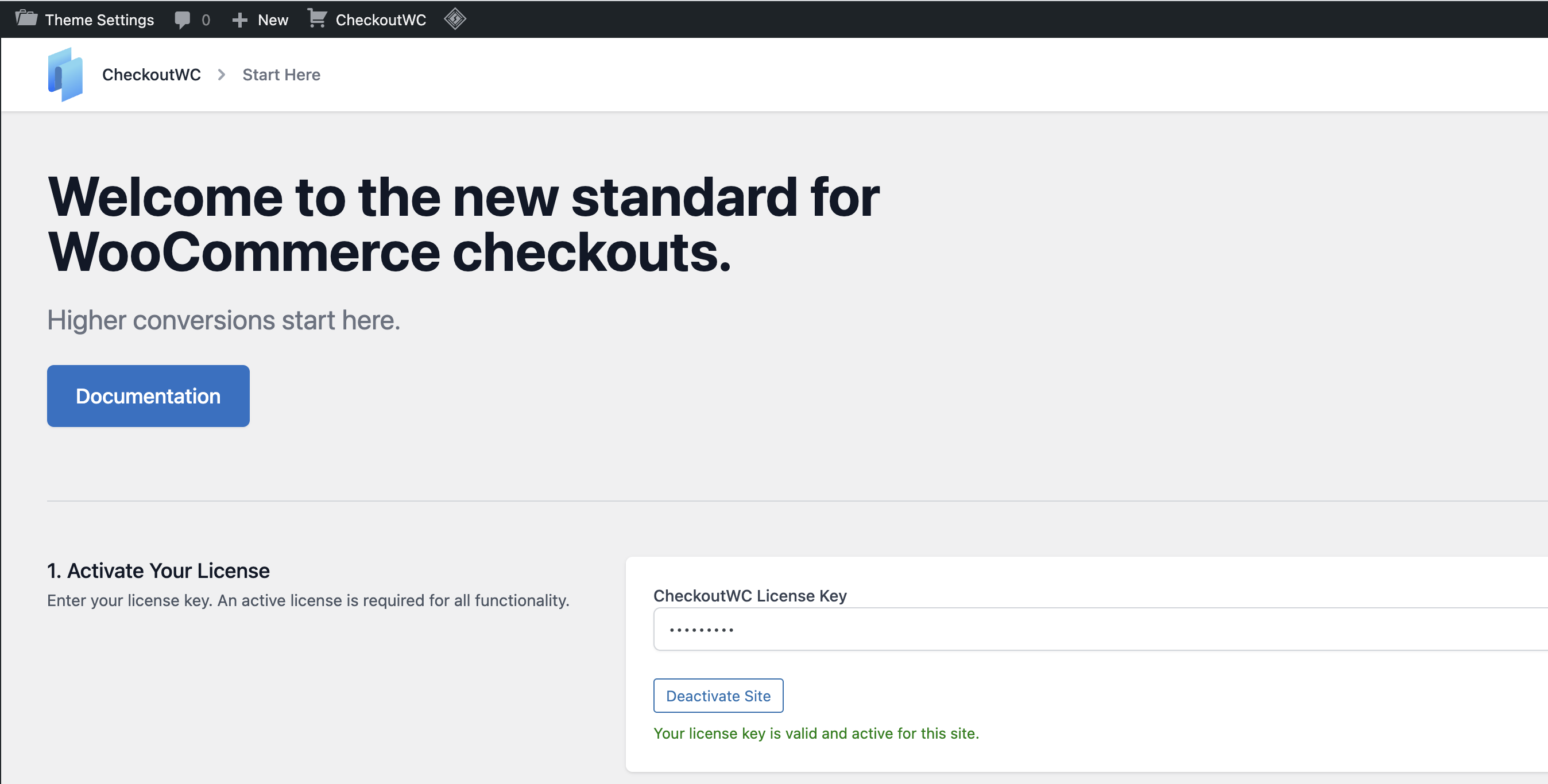Click the Start Here breadcrumb
Screen dimensions: 1548x784
(x=281, y=75)
